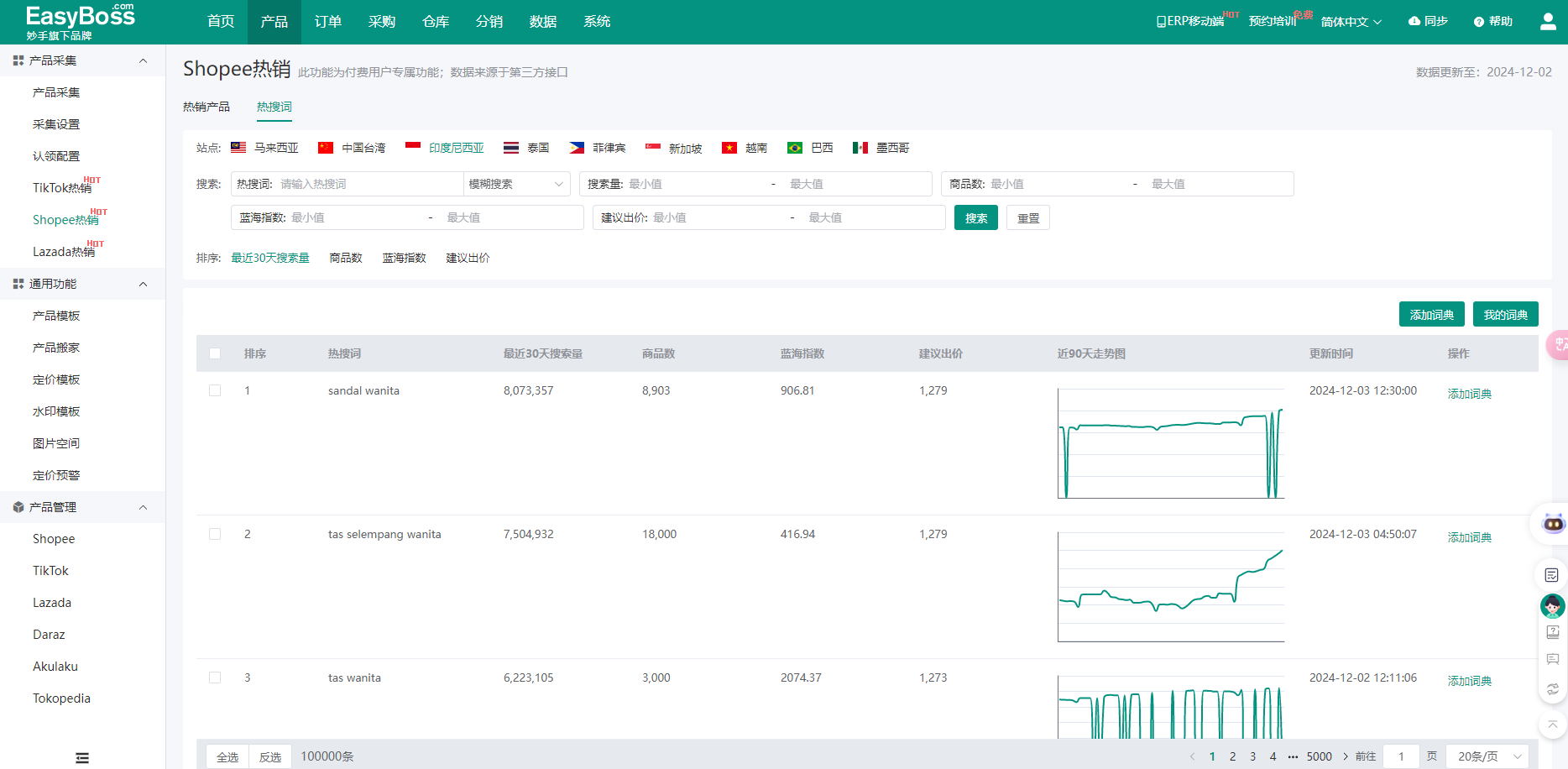Sort by 蓝海指数

click(405, 258)
